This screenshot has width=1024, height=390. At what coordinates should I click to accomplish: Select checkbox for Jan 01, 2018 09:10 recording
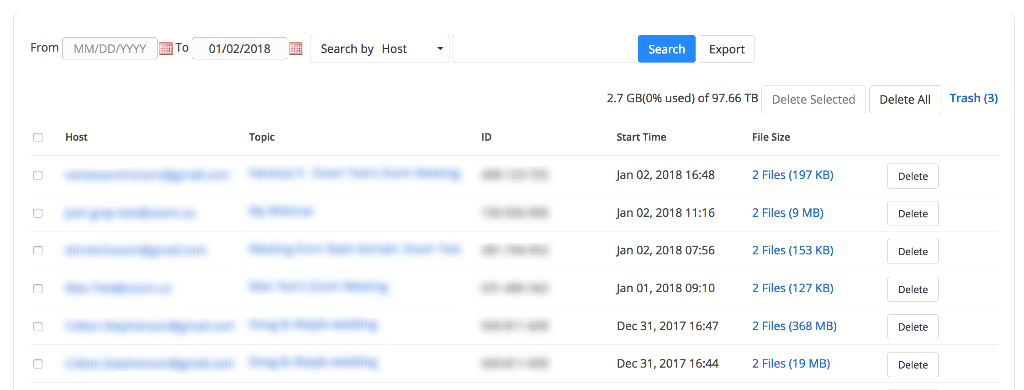pyautogui.click(x=38, y=288)
